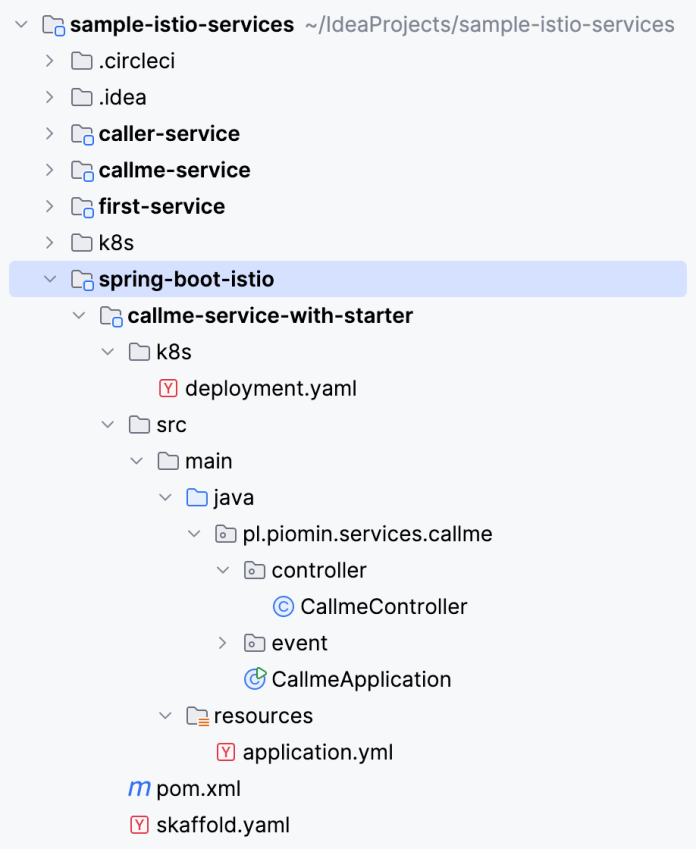The image size is (696, 849).
Task: Expand the first-service module
Action: [x=50, y=207]
